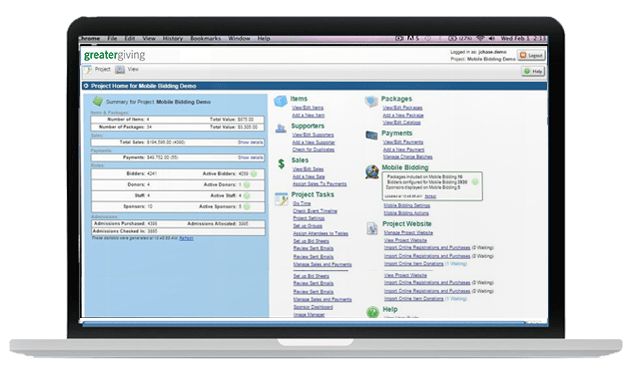Image resolution: width=630 pixels, height=380 pixels.
Task: Open the Bookmarks menu in menu bar
Action: 205,39
